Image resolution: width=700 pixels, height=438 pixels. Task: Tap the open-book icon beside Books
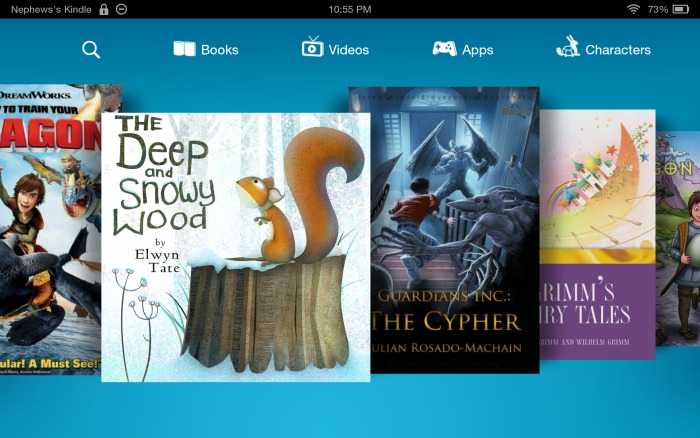(184, 49)
